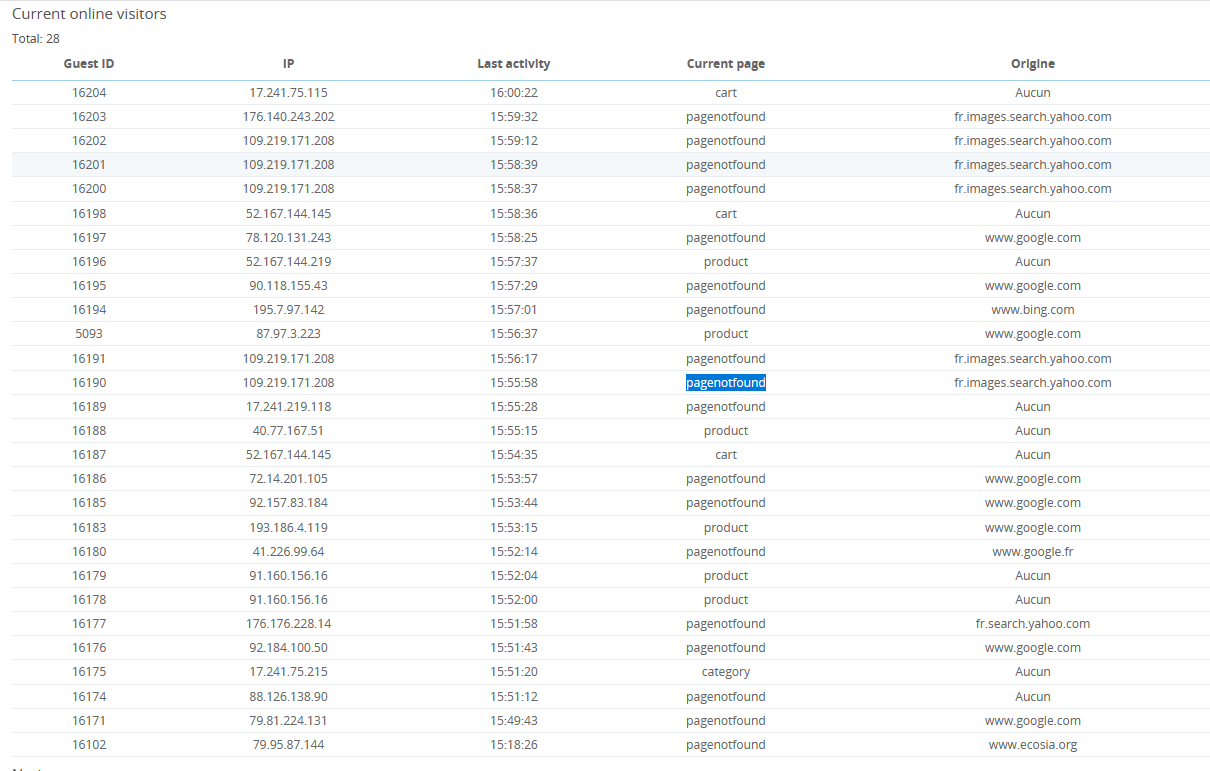Click www.bing.com origin entry
Viewport: 1210px width, 771px height.
[x=1033, y=310]
